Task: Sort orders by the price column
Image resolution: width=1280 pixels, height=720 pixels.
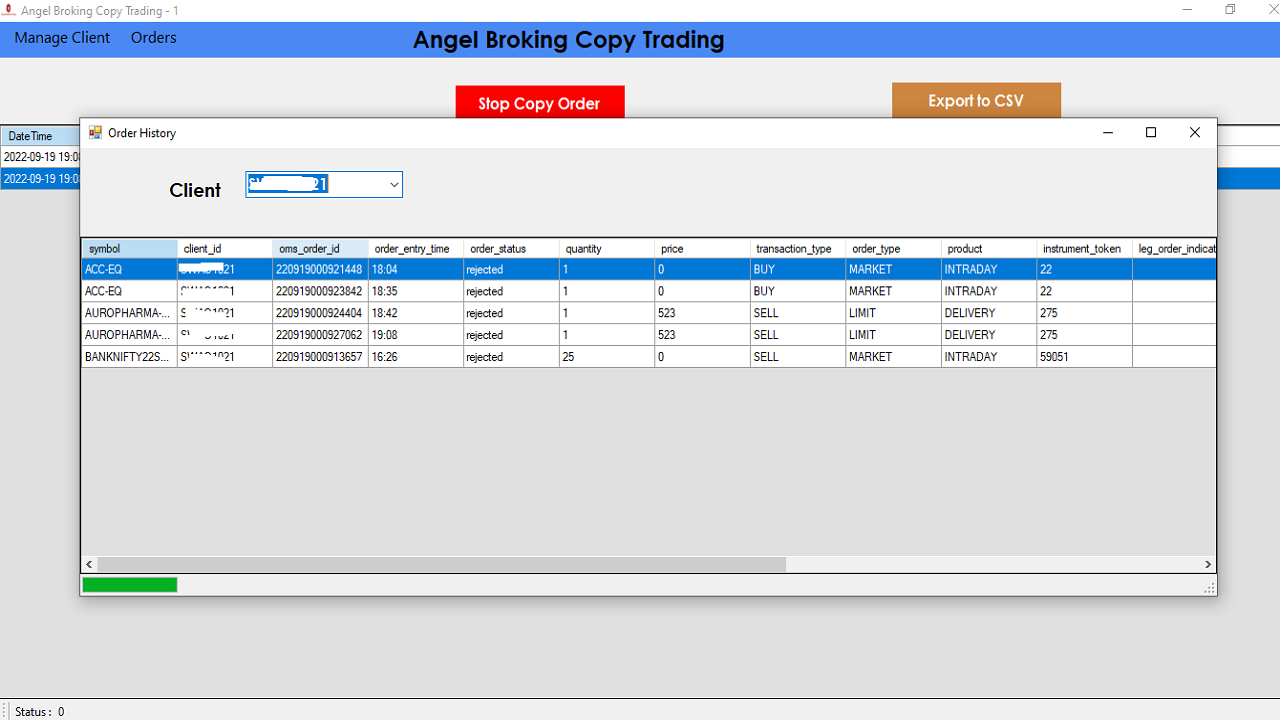Action: coord(690,248)
